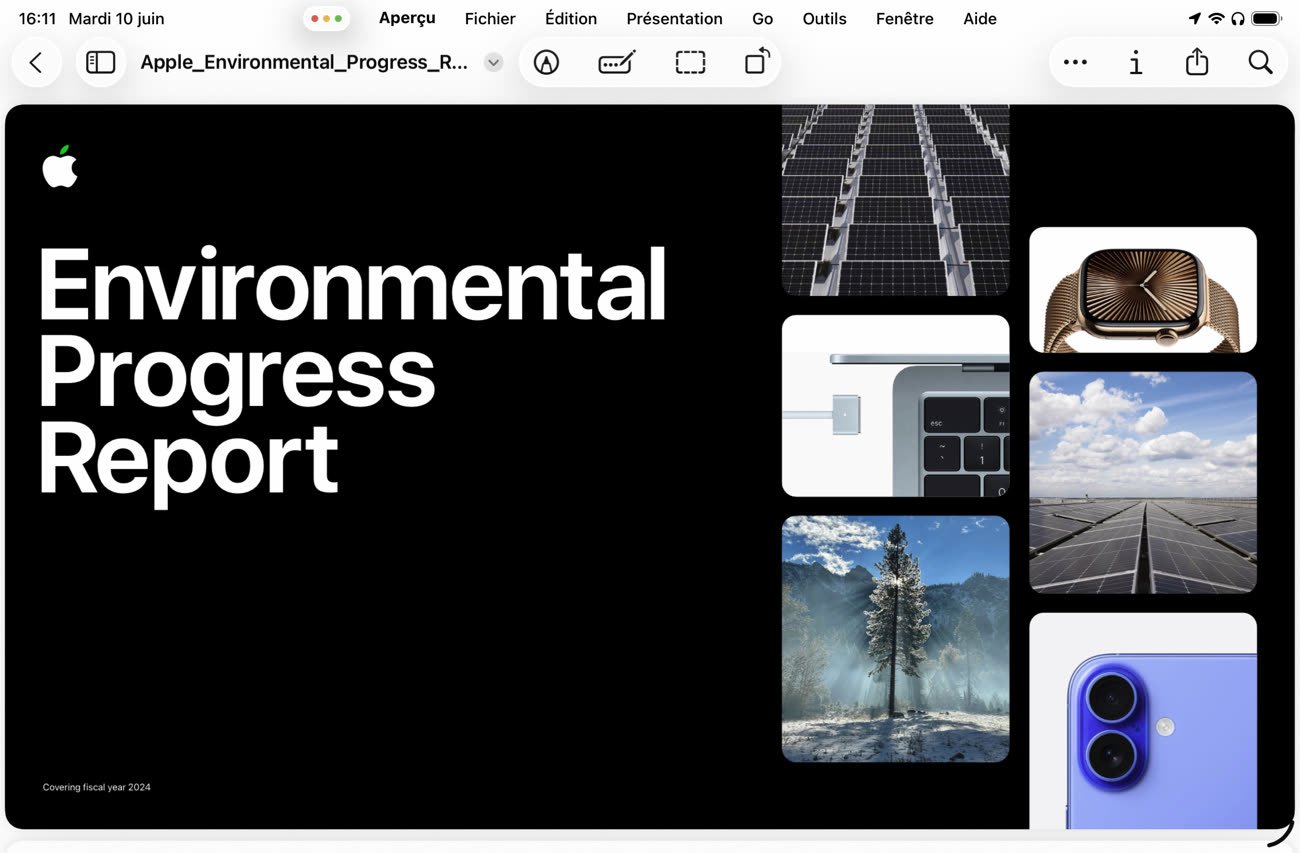
Task: Click the solar farm under cloudy sky photo
Action: [1142, 483]
